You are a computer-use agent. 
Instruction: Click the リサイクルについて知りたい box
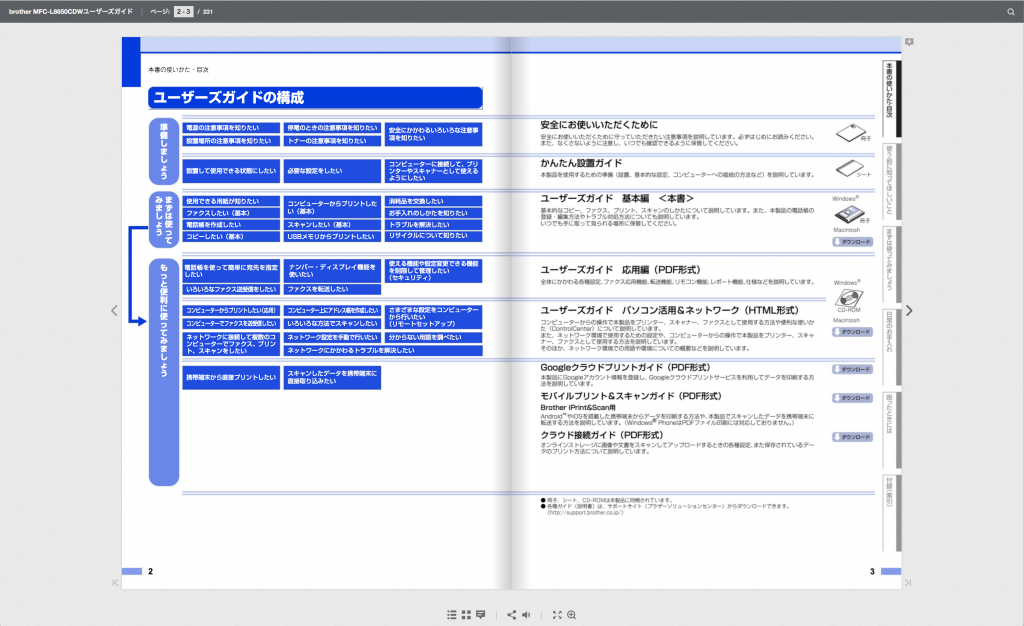(x=434, y=236)
